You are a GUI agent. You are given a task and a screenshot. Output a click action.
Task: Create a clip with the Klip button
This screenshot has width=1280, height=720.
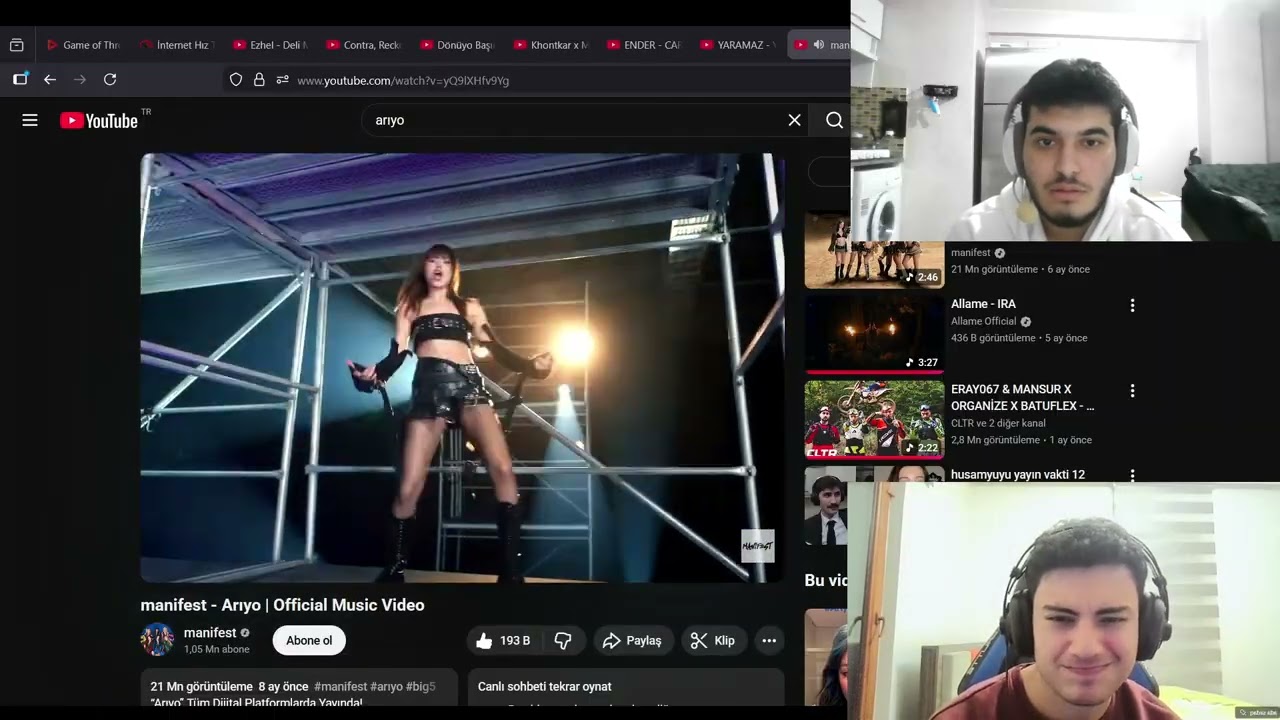click(x=713, y=641)
